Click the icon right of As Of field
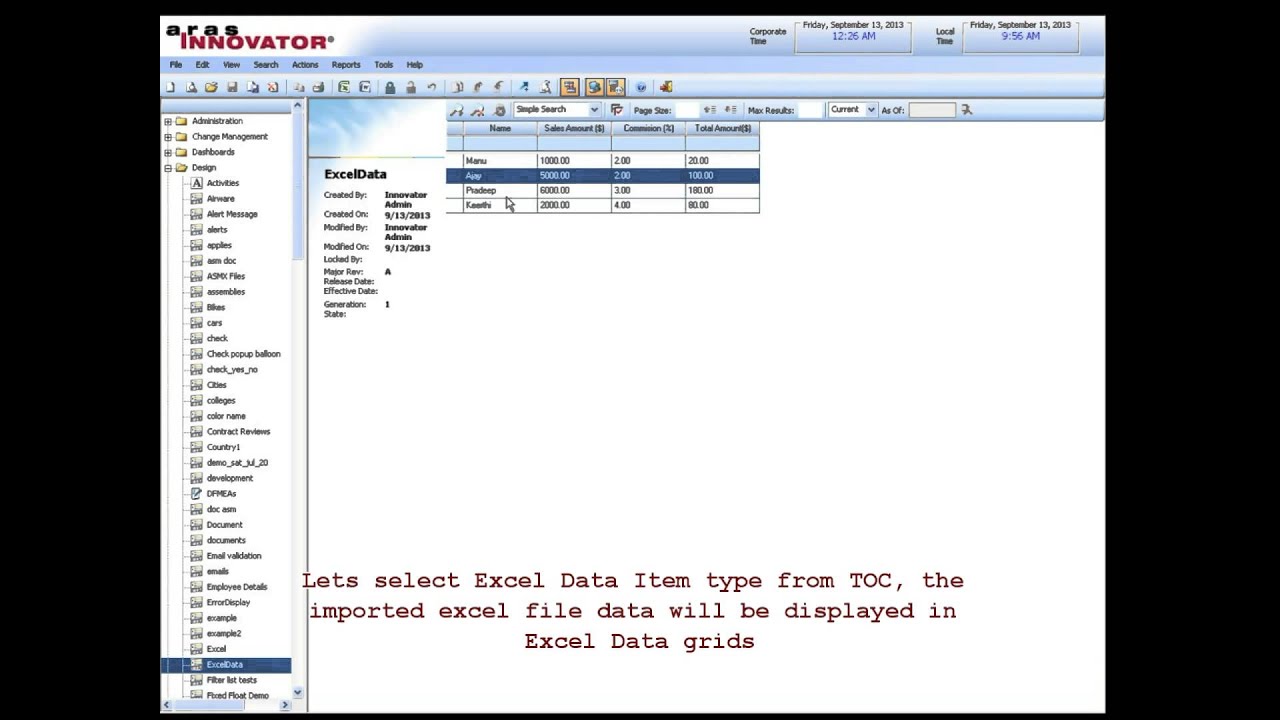Image resolution: width=1280 pixels, height=720 pixels. coord(966,110)
